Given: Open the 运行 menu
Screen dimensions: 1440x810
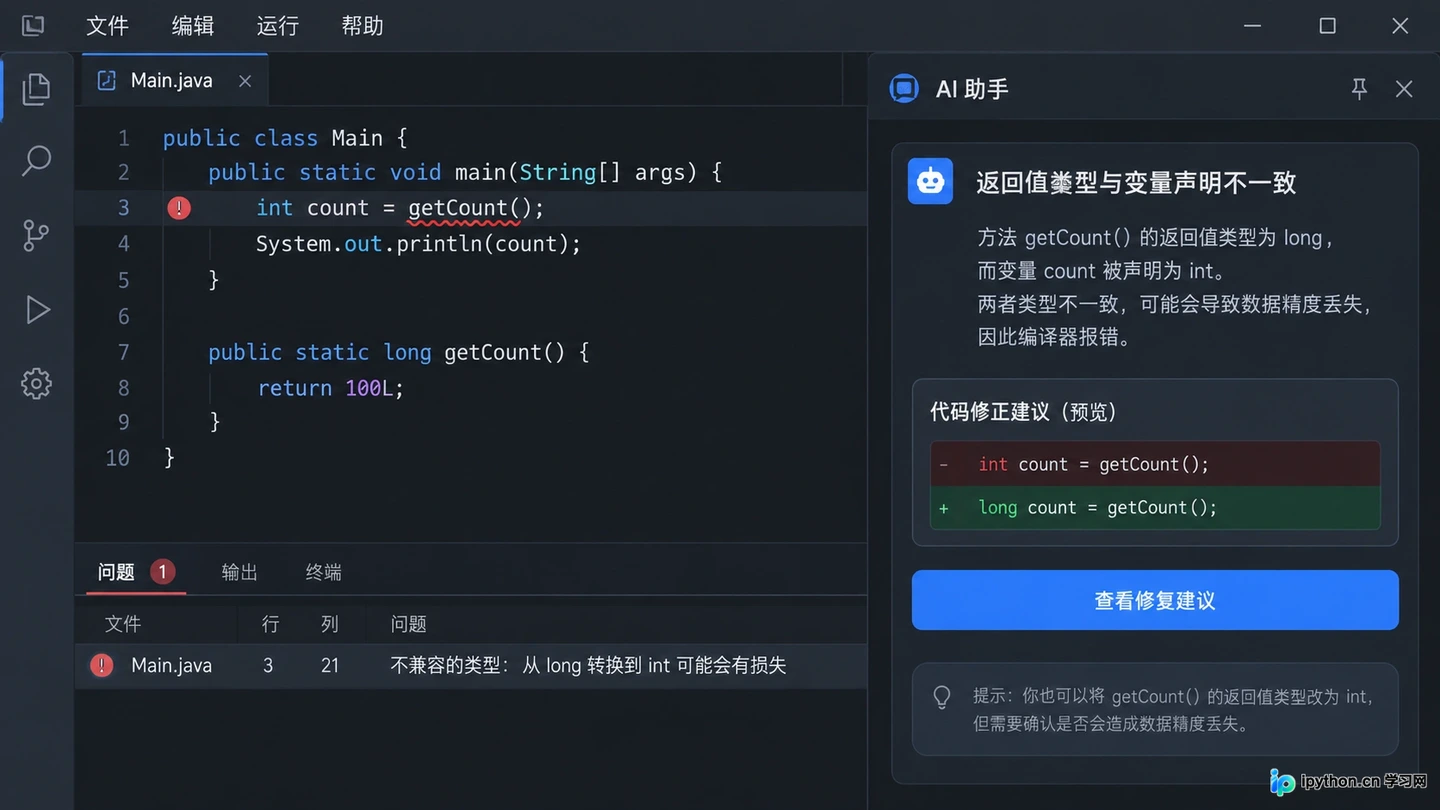Looking at the screenshot, I should pos(277,26).
